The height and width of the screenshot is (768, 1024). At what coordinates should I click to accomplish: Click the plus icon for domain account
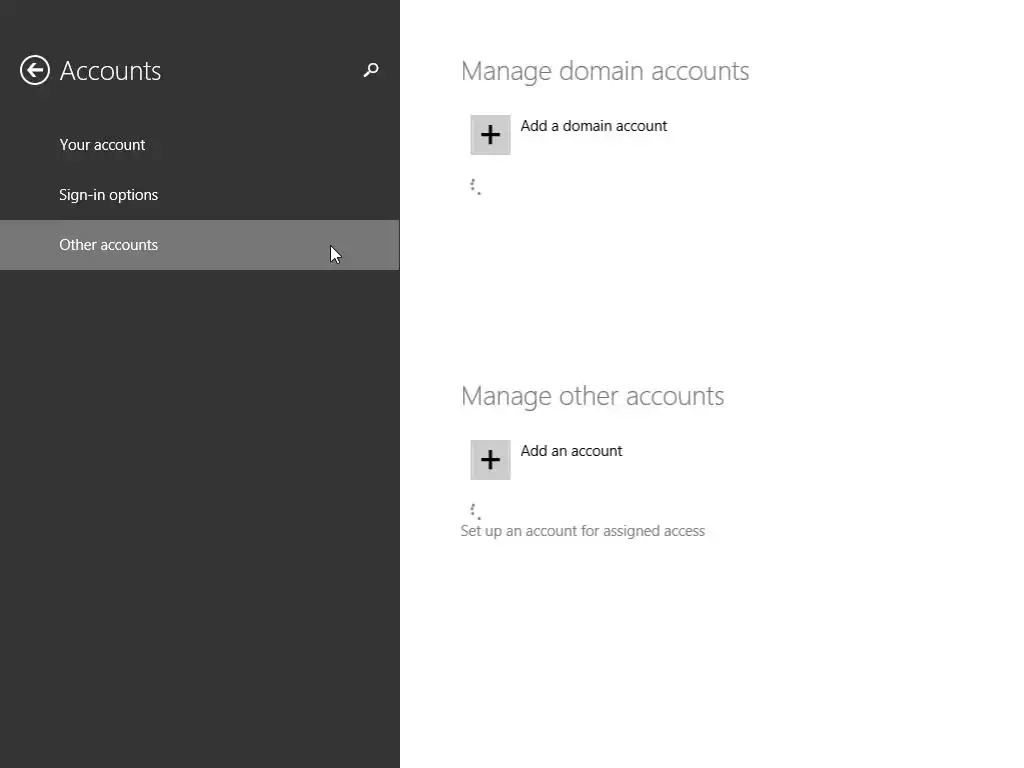click(x=490, y=135)
